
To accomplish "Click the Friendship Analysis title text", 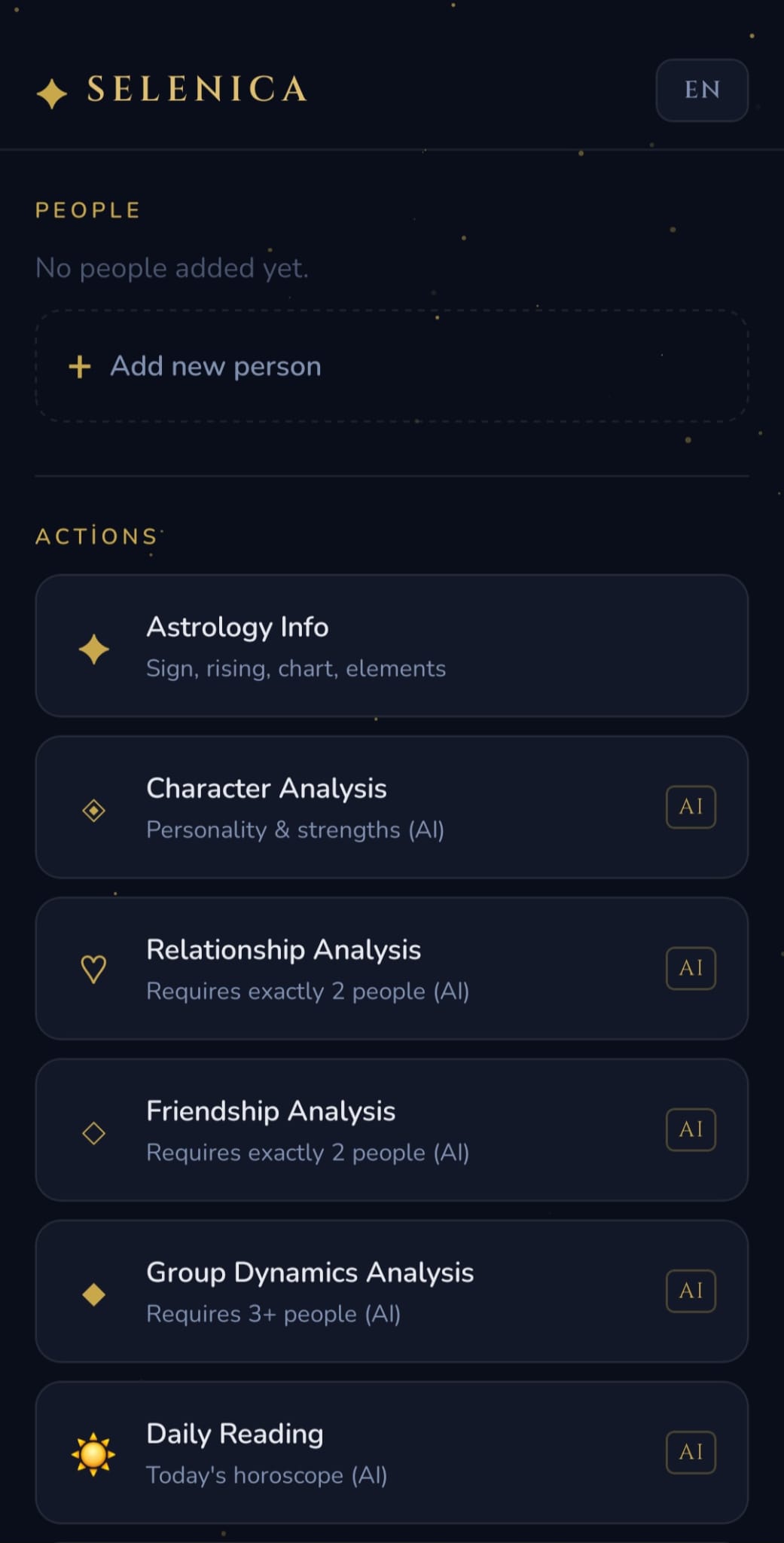I will (271, 1111).
